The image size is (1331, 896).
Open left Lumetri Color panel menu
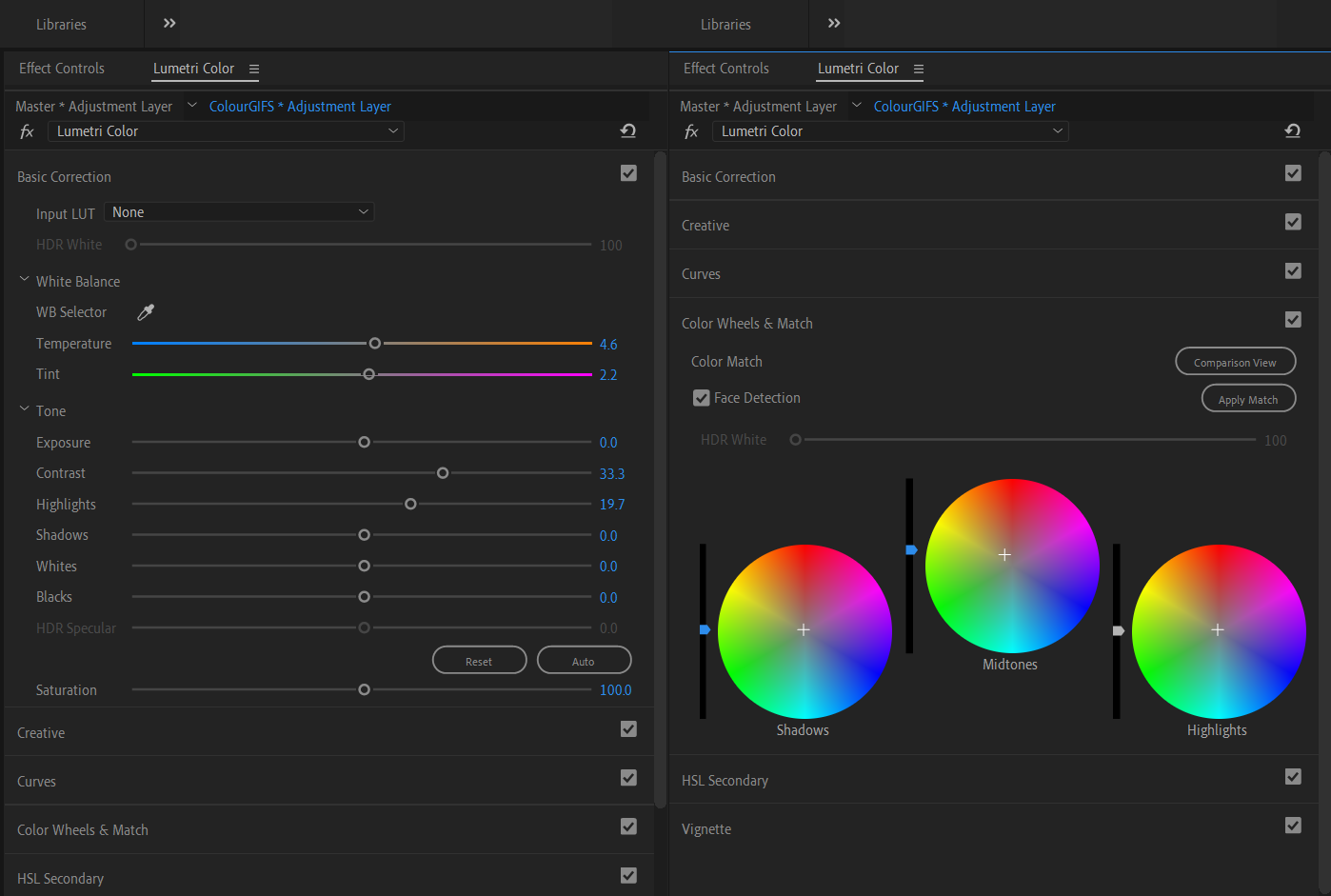coord(254,70)
